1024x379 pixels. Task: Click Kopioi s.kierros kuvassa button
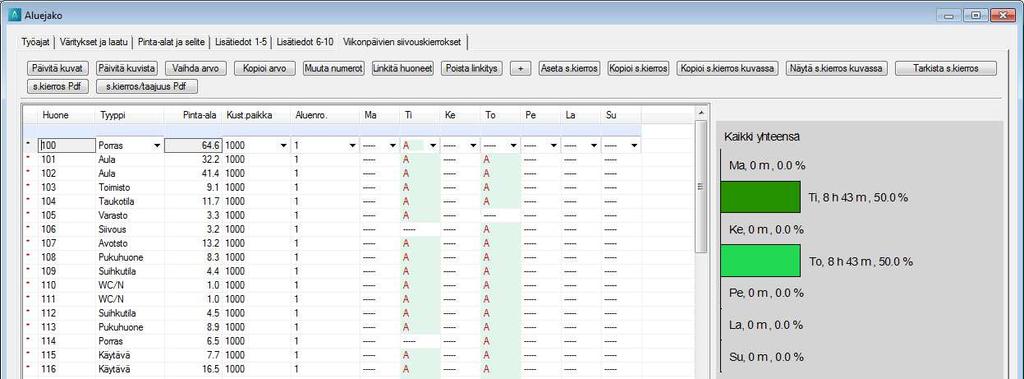point(728,69)
